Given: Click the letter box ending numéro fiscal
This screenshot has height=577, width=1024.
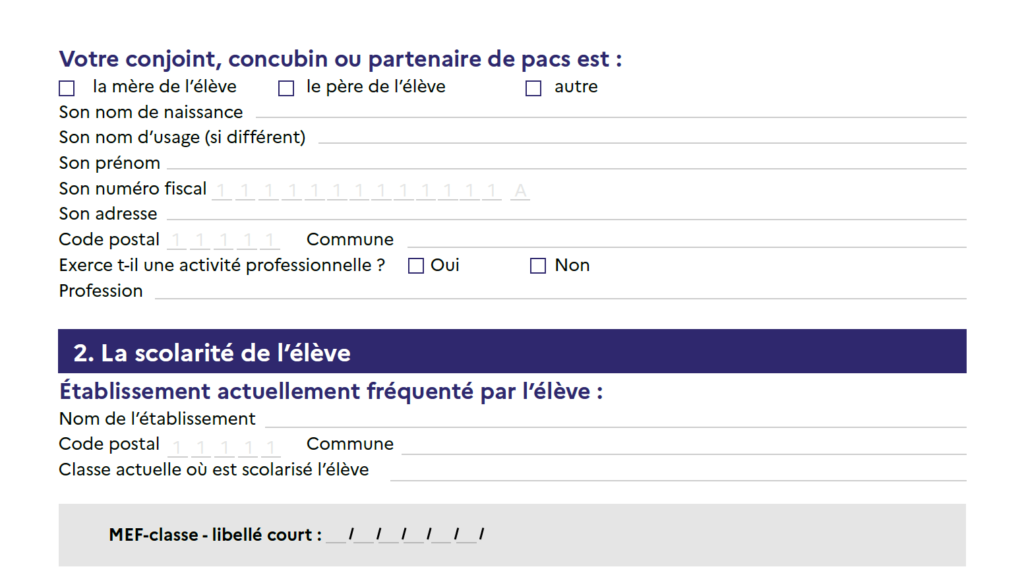Looking at the screenshot, I should point(520,190).
